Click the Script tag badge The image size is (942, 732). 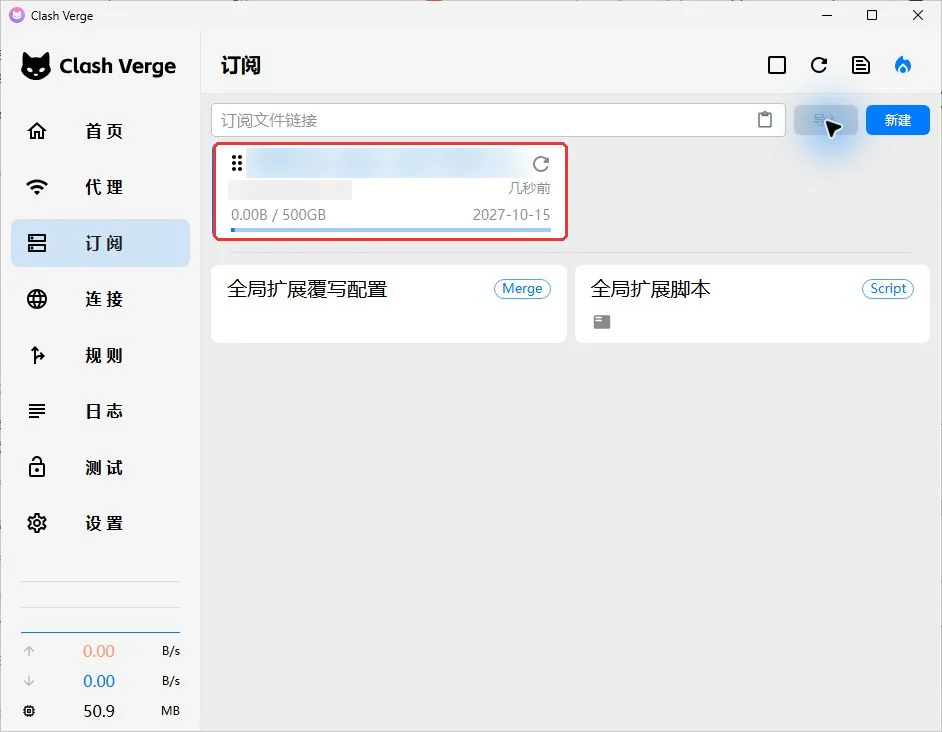[888, 288]
